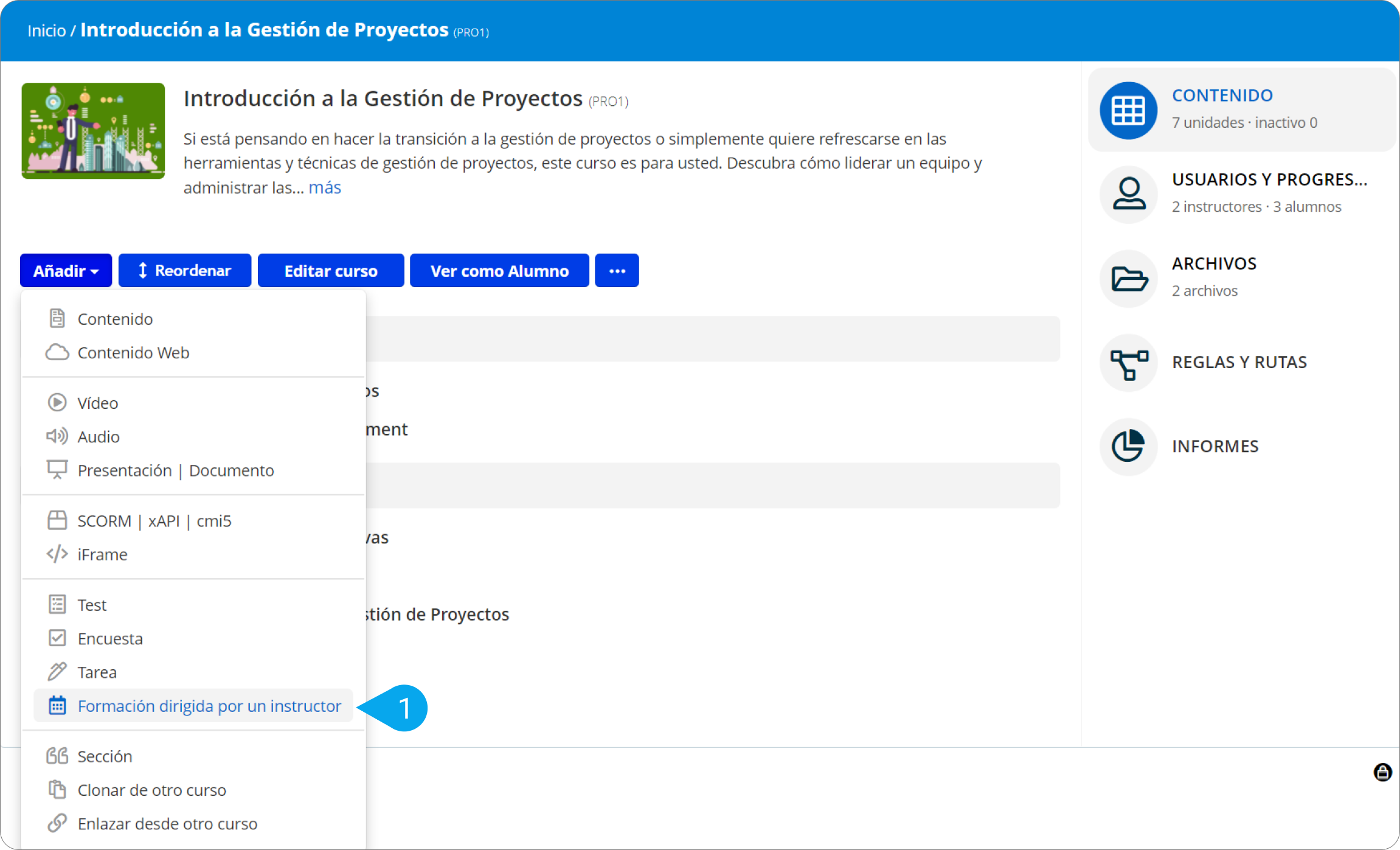
Task: Collapse the Añadir dropdown button
Action: [66, 271]
